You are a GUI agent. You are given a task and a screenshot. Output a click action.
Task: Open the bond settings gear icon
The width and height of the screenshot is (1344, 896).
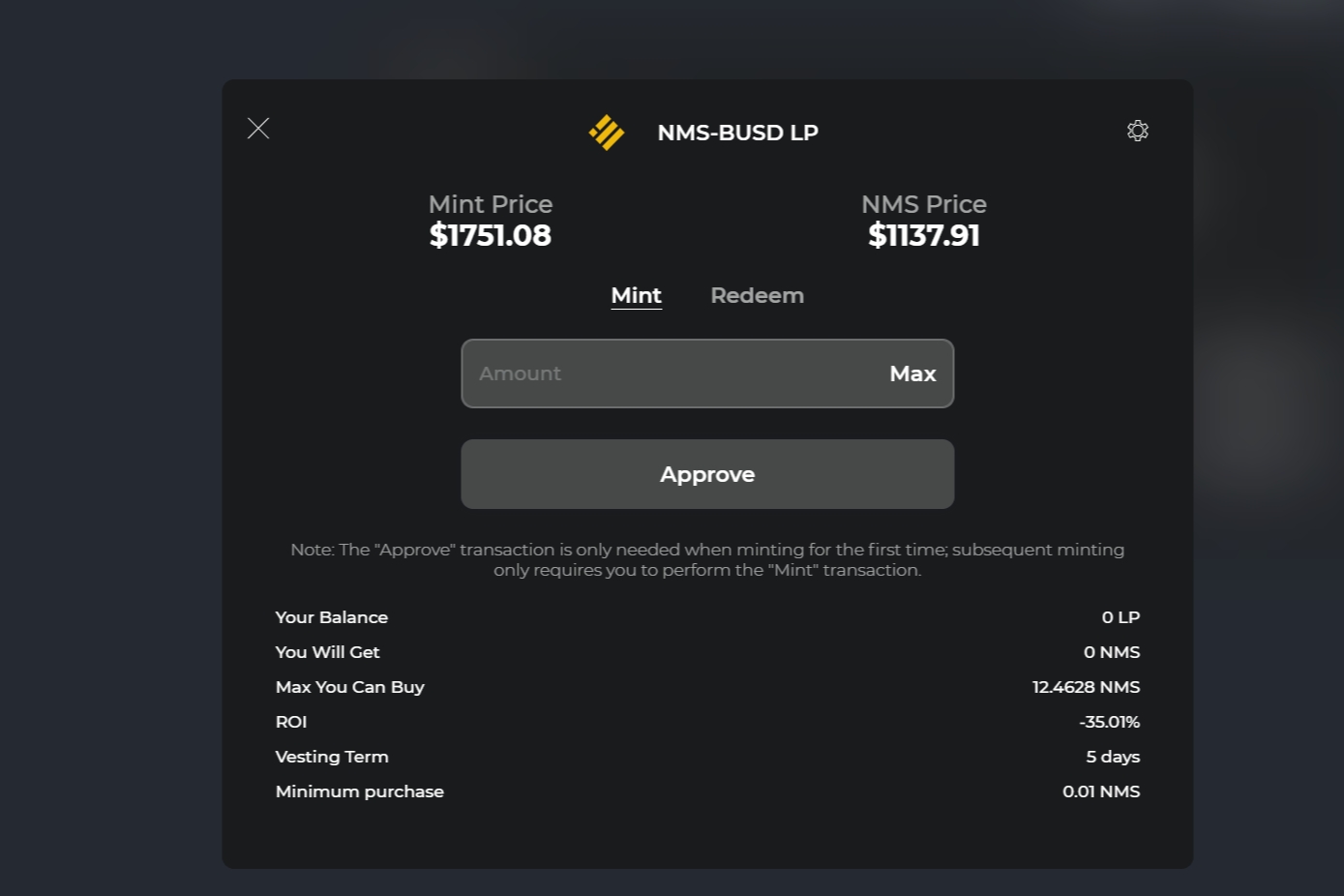pyautogui.click(x=1138, y=131)
